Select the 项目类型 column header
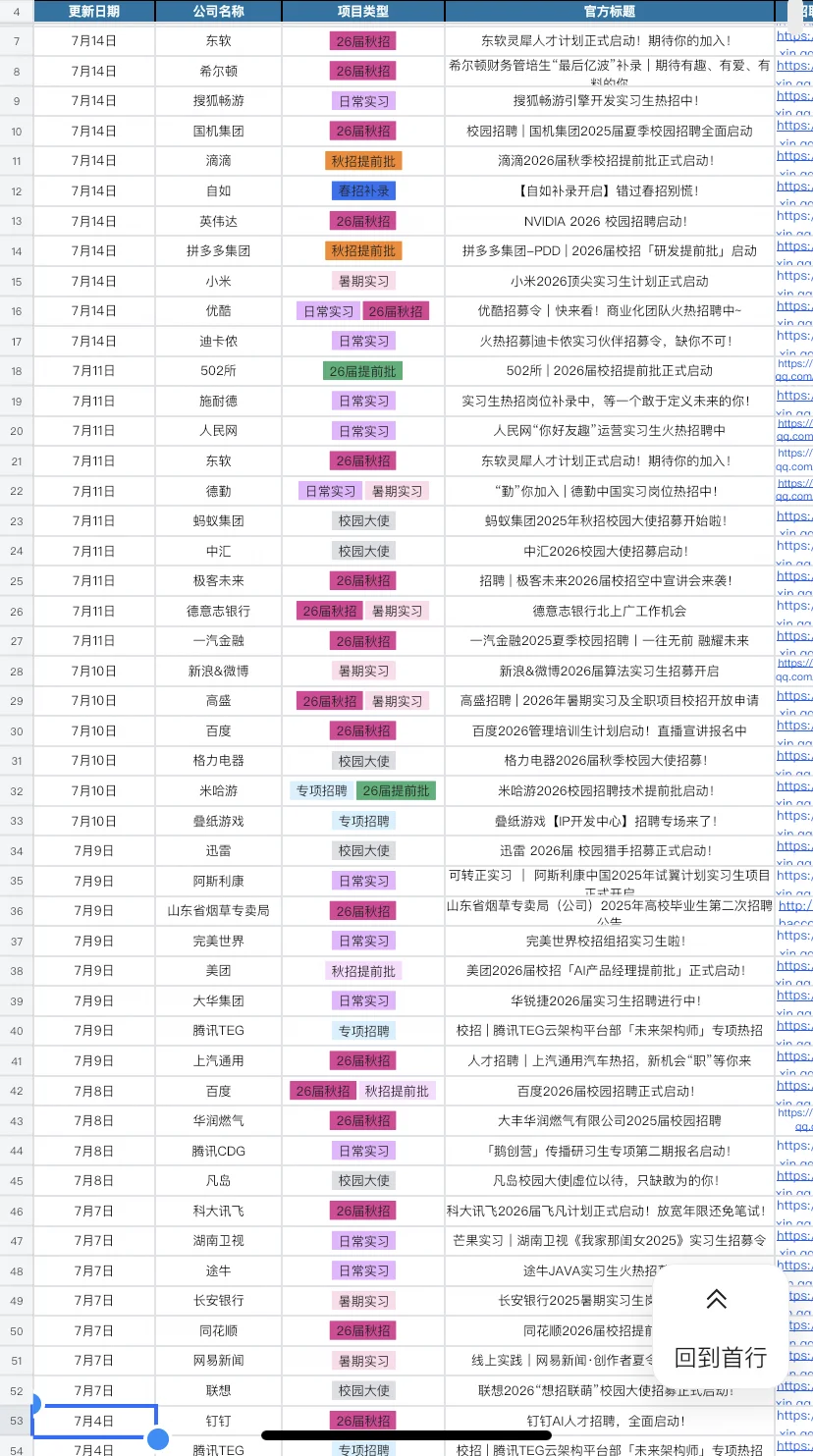This screenshot has height=1456, width=813. (x=363, y=11)
